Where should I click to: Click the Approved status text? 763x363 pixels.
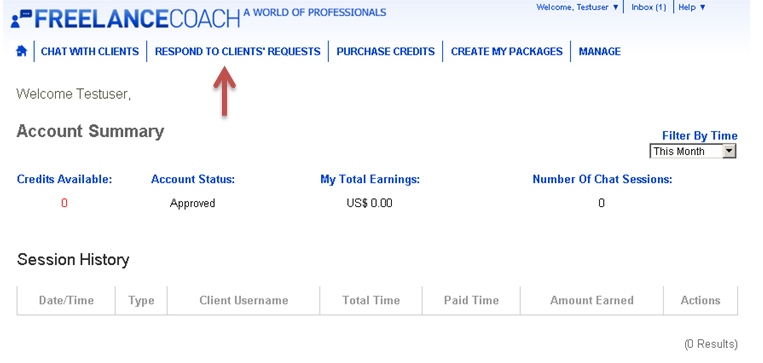coord(192,203)
